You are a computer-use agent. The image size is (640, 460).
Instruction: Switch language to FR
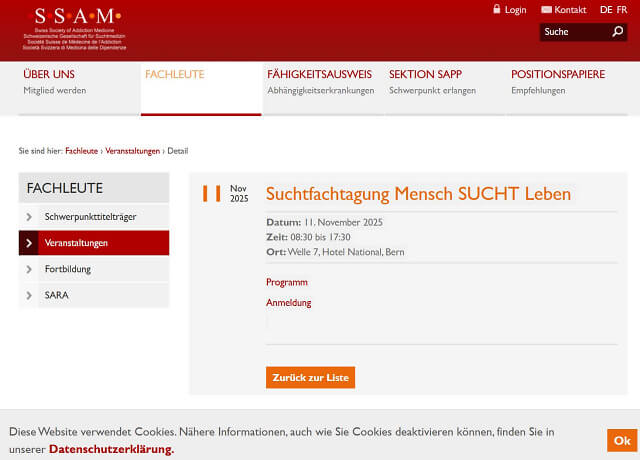click(x=622, y=10)
